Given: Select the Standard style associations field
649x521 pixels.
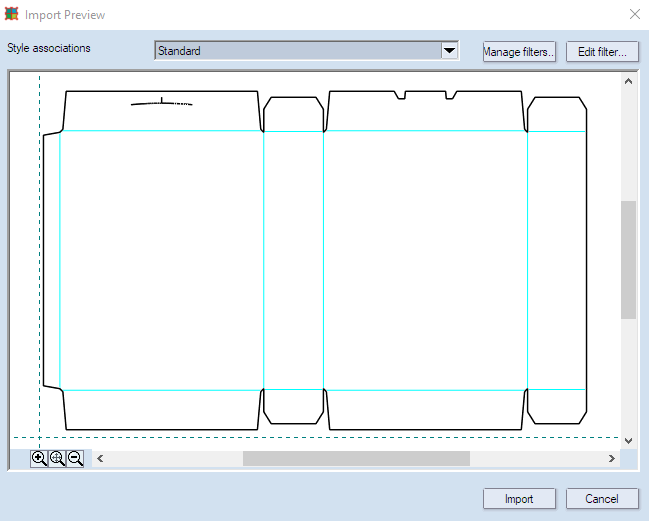Looking at the screenshot, I should tap(306, 51).
